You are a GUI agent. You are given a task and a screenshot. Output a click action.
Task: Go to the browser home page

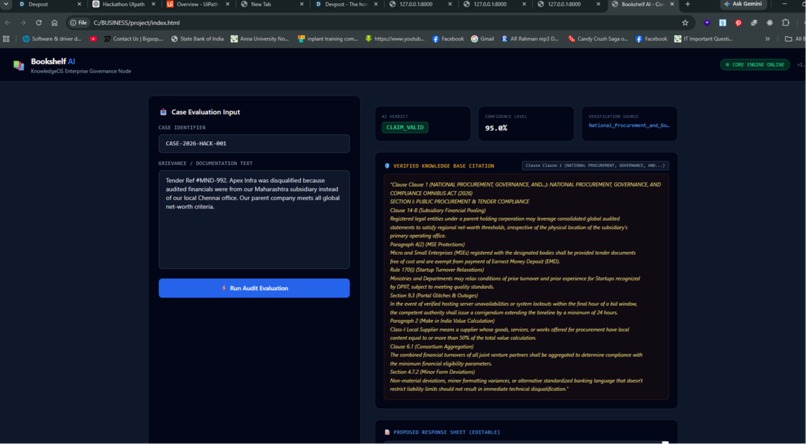pyautogui.click(x=54, y=23)
